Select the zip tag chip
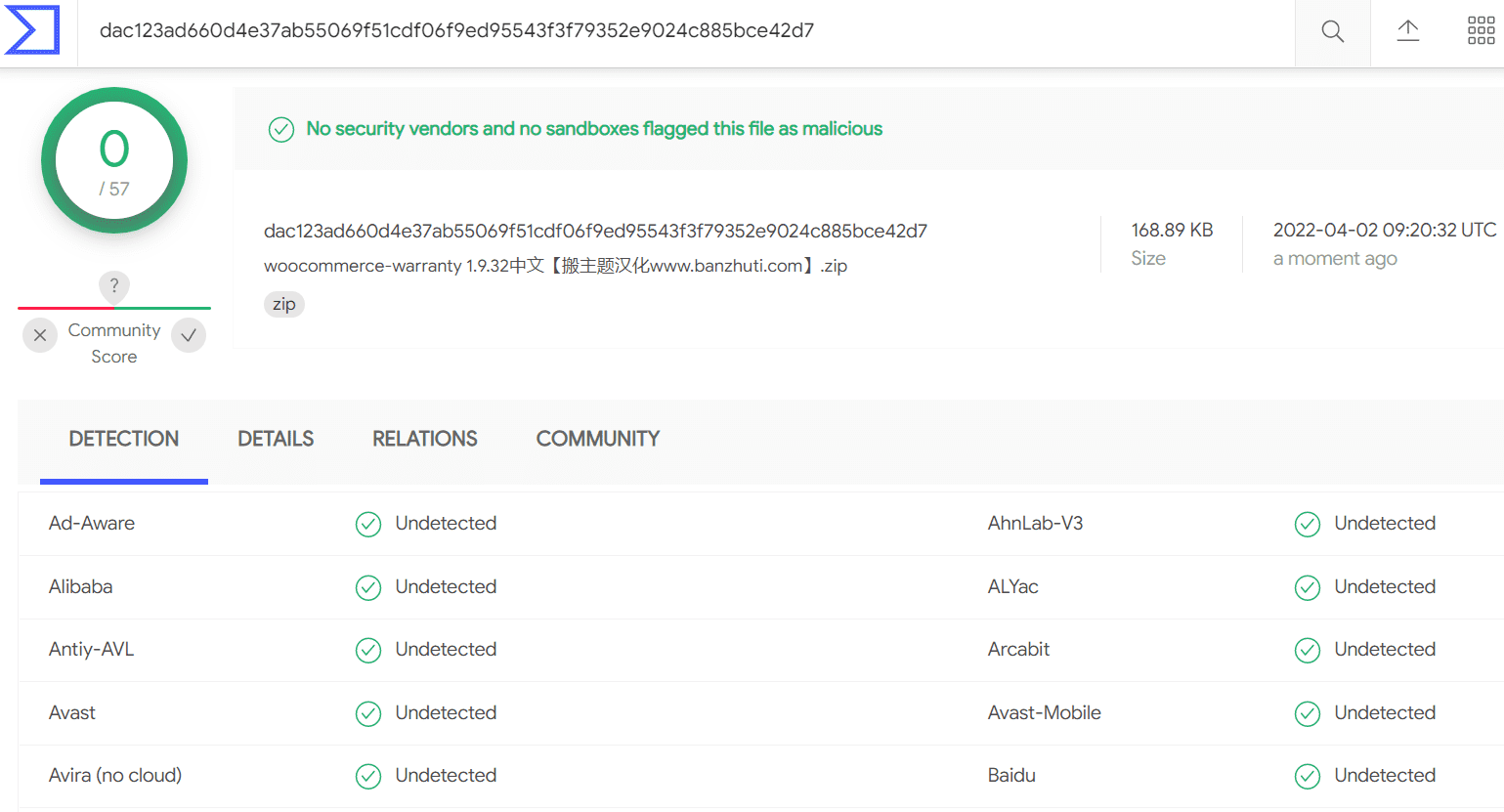 [x=284, y=304]
